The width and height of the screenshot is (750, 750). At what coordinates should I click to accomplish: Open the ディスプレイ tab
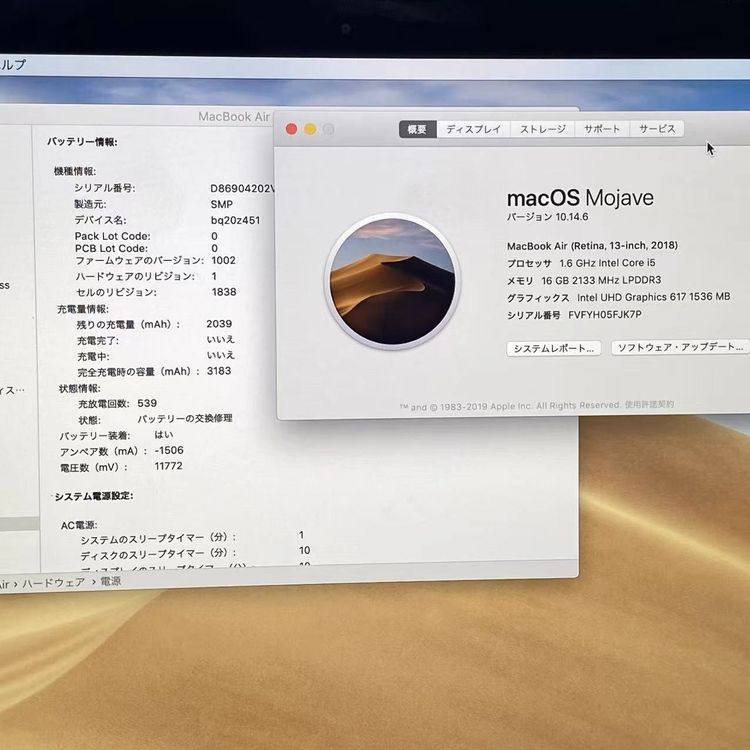click(x=474, y=129)
